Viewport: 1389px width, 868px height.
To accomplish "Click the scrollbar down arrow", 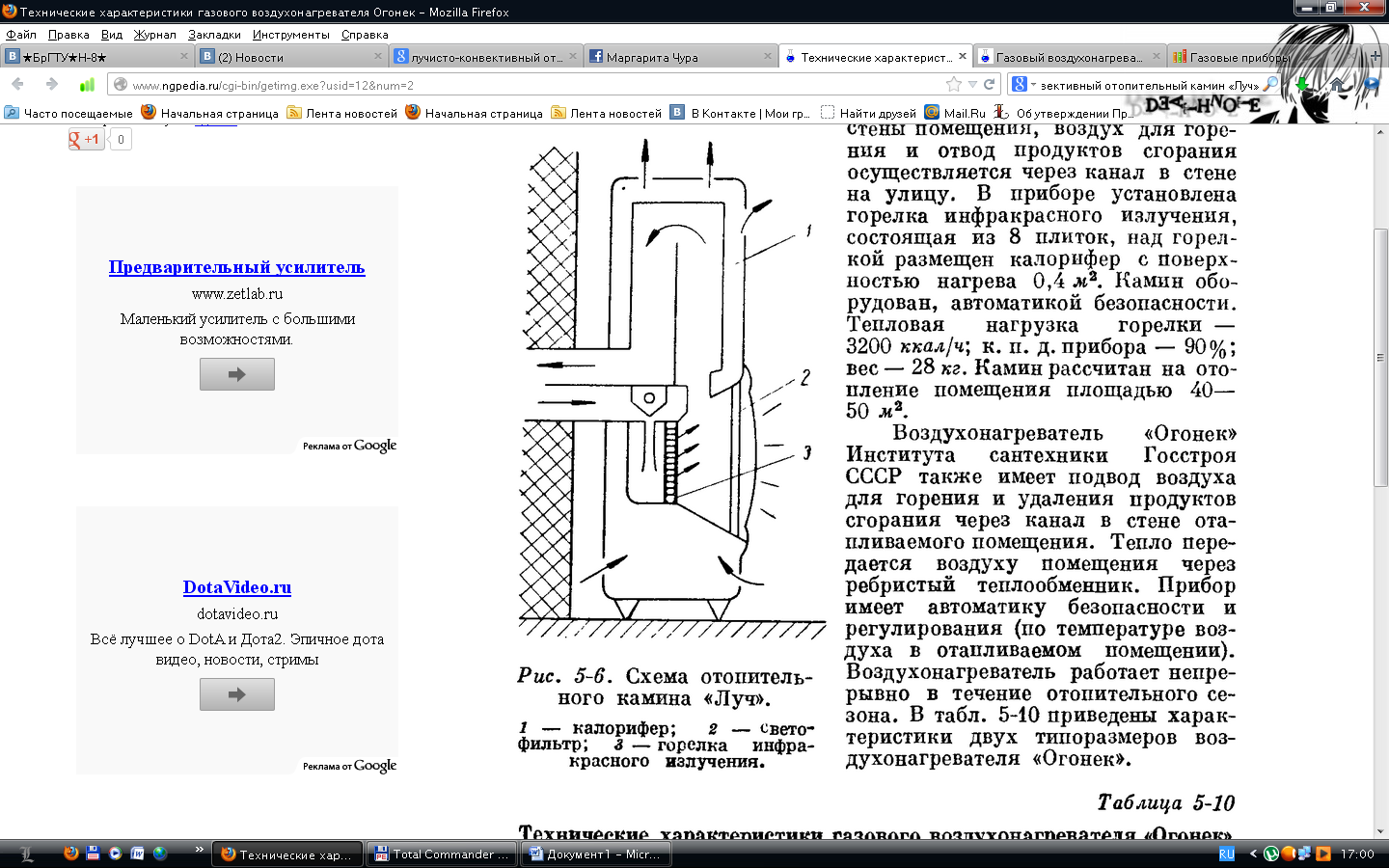I will pos(1380,831).
